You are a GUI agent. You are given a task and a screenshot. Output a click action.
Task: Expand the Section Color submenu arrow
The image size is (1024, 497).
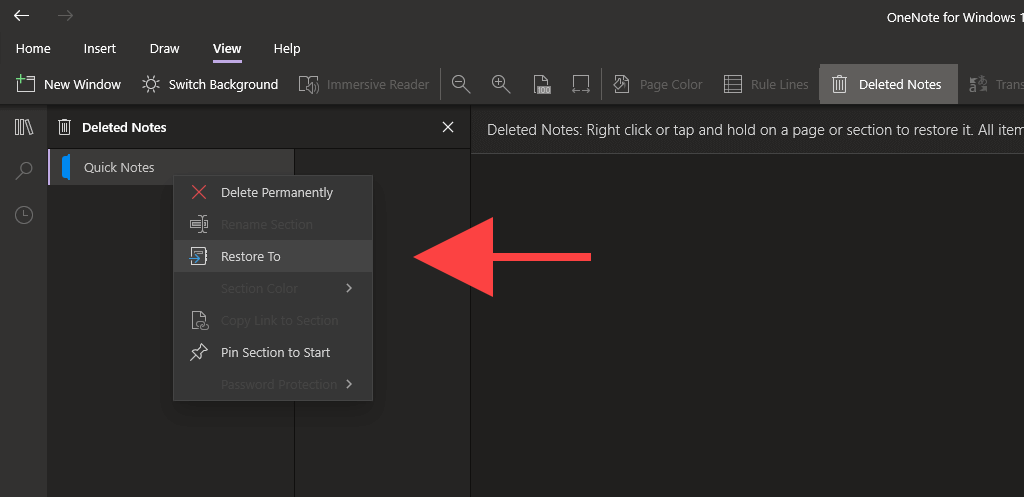click(349, 288)
